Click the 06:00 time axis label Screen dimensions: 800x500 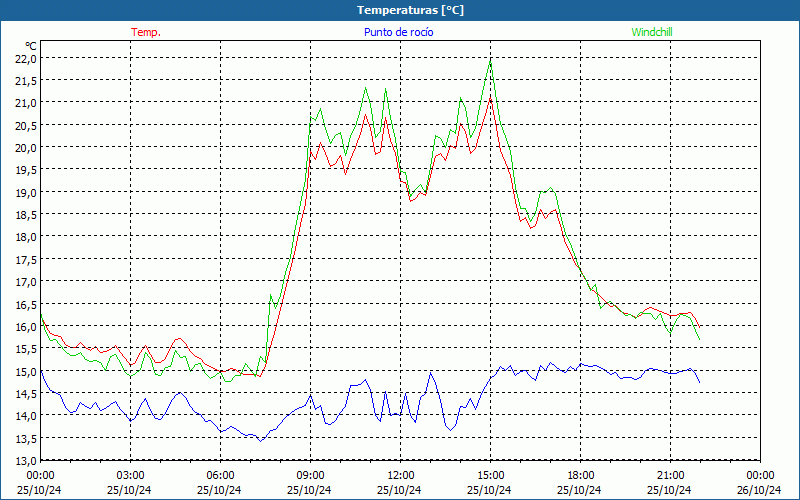[x=220, y=476]
